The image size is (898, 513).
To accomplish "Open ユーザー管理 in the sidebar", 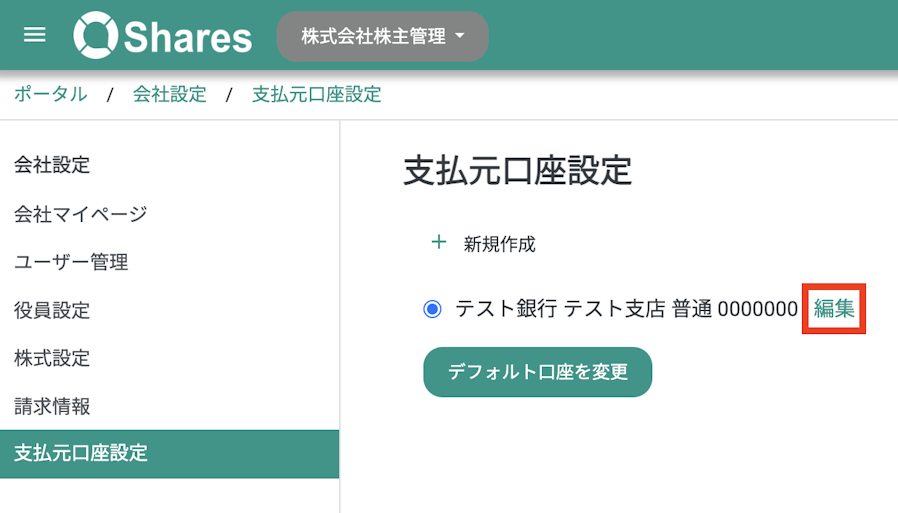I will 71,262.
